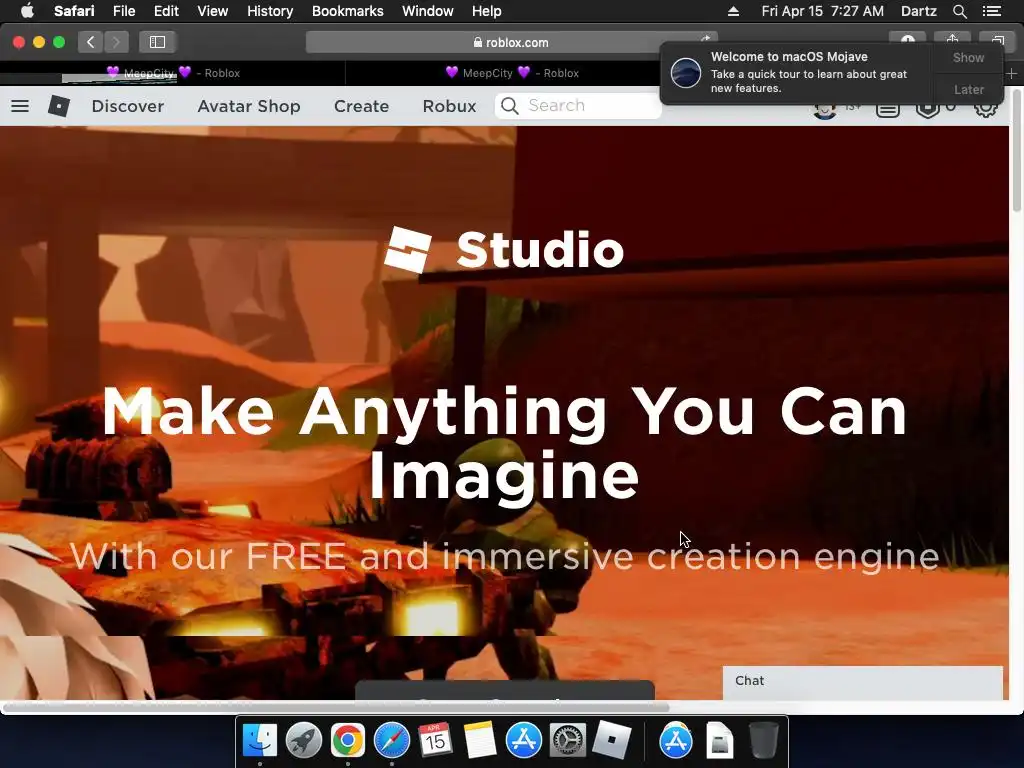This screenshot has width=1024, height=768.
Task: Open the View menu
Action: [x=213, y=11]
